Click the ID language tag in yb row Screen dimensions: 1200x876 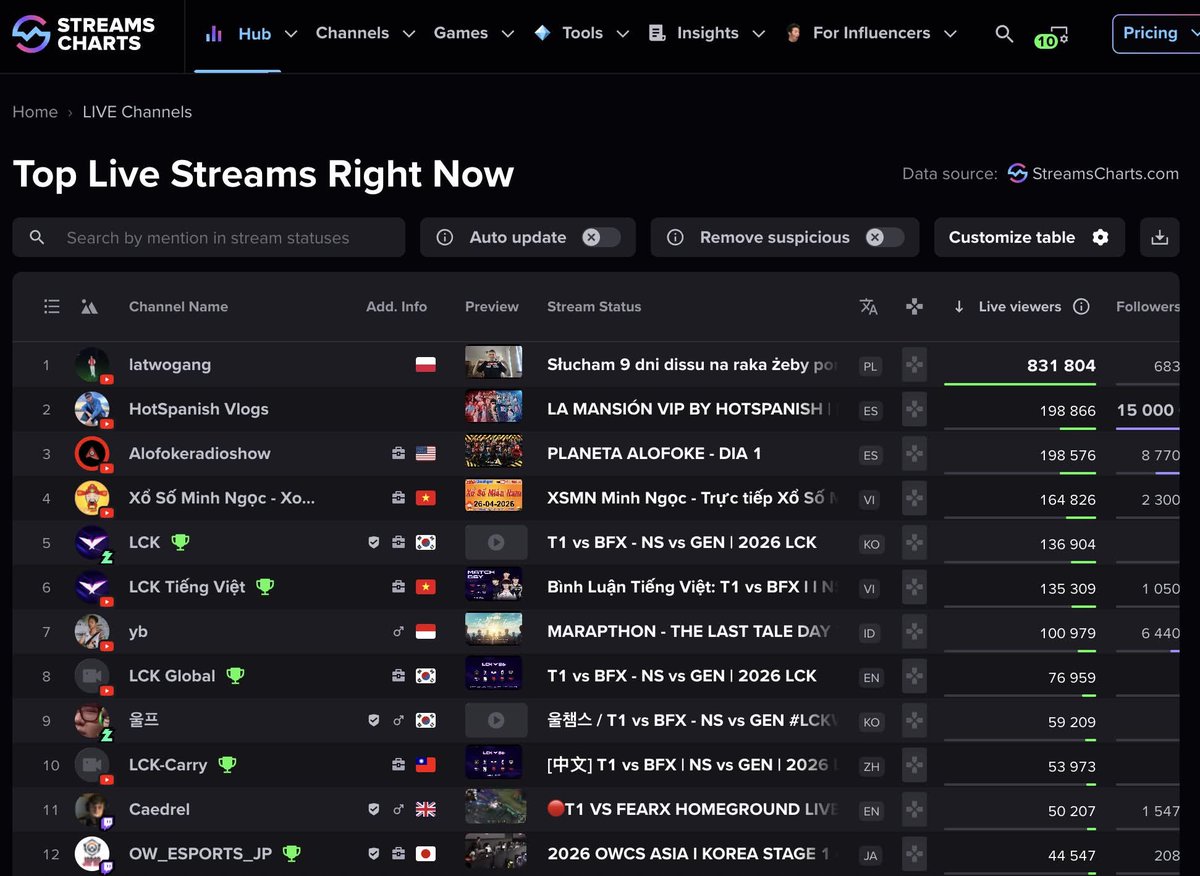tap(870, 633)
